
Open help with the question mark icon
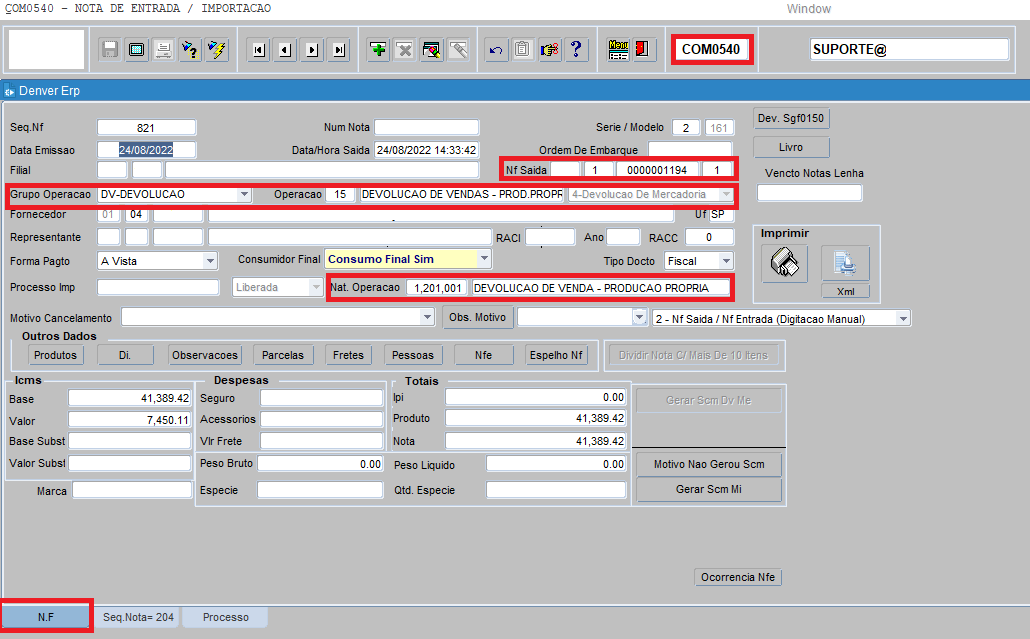pyautogui.click(x=576, y=50)
